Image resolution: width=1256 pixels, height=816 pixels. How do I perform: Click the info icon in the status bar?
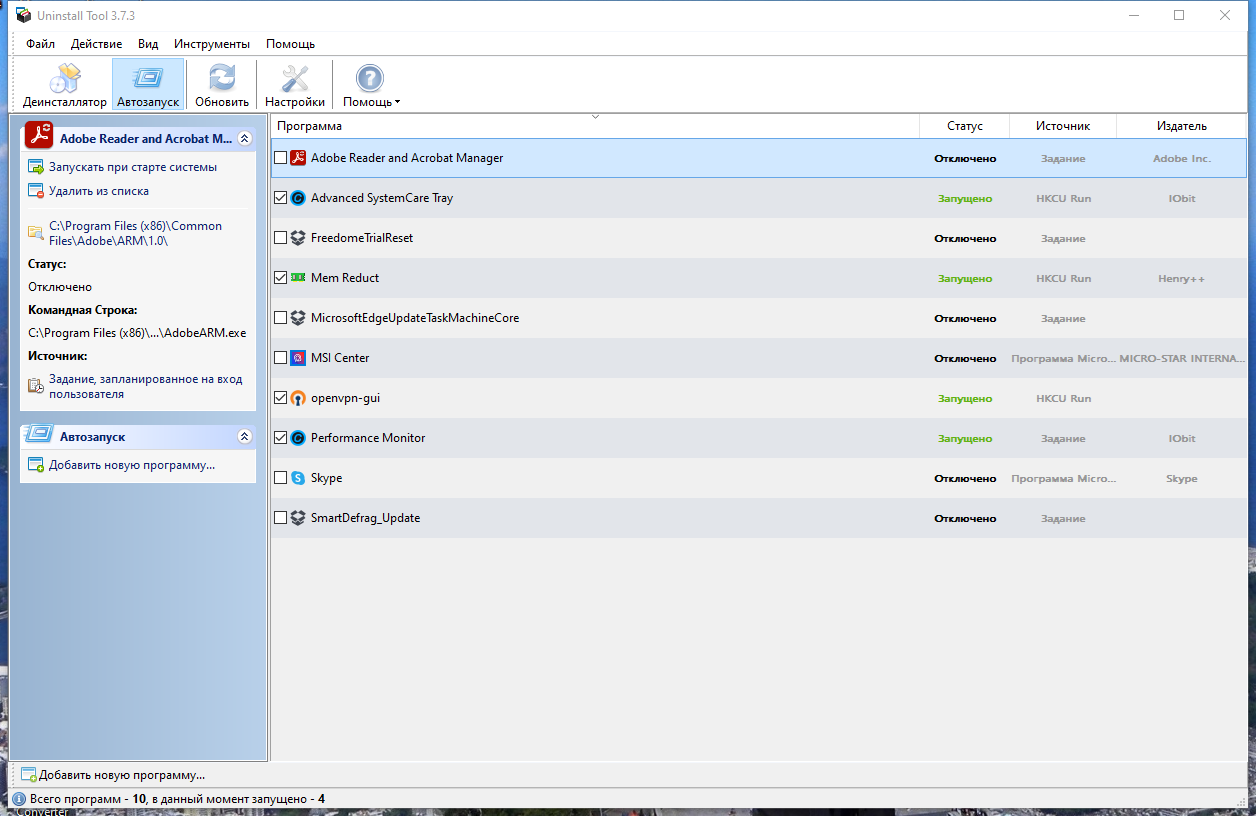19,799
